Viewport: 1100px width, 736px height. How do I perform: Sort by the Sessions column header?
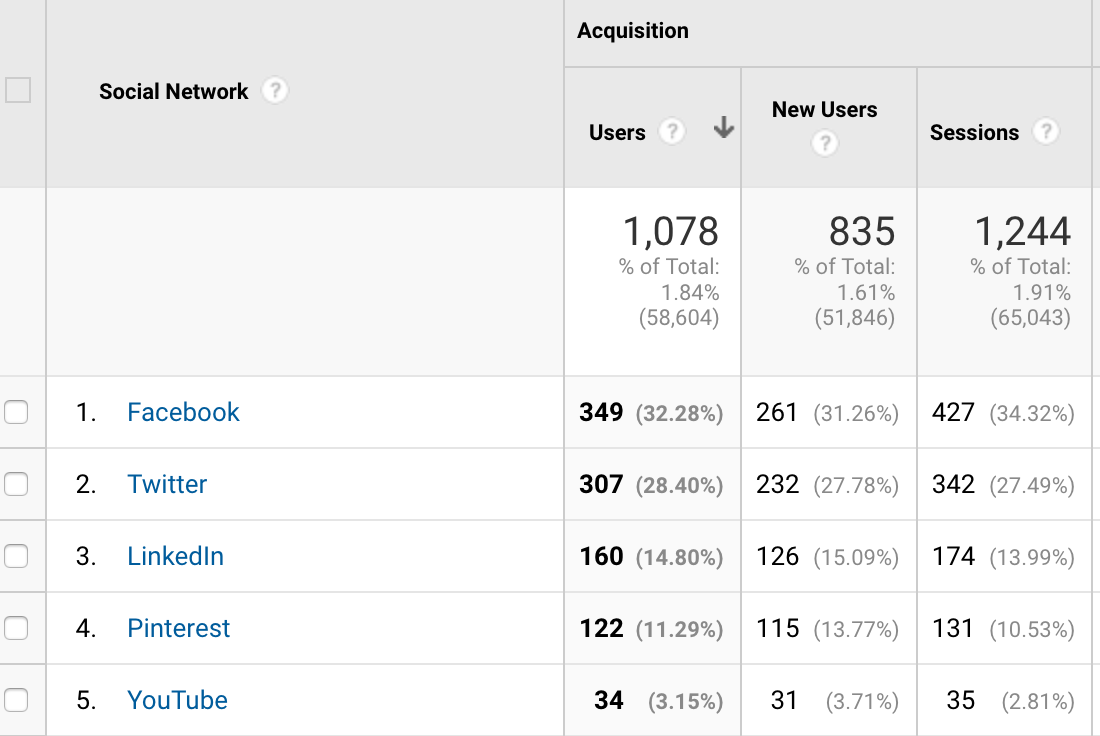click(974, 133)
